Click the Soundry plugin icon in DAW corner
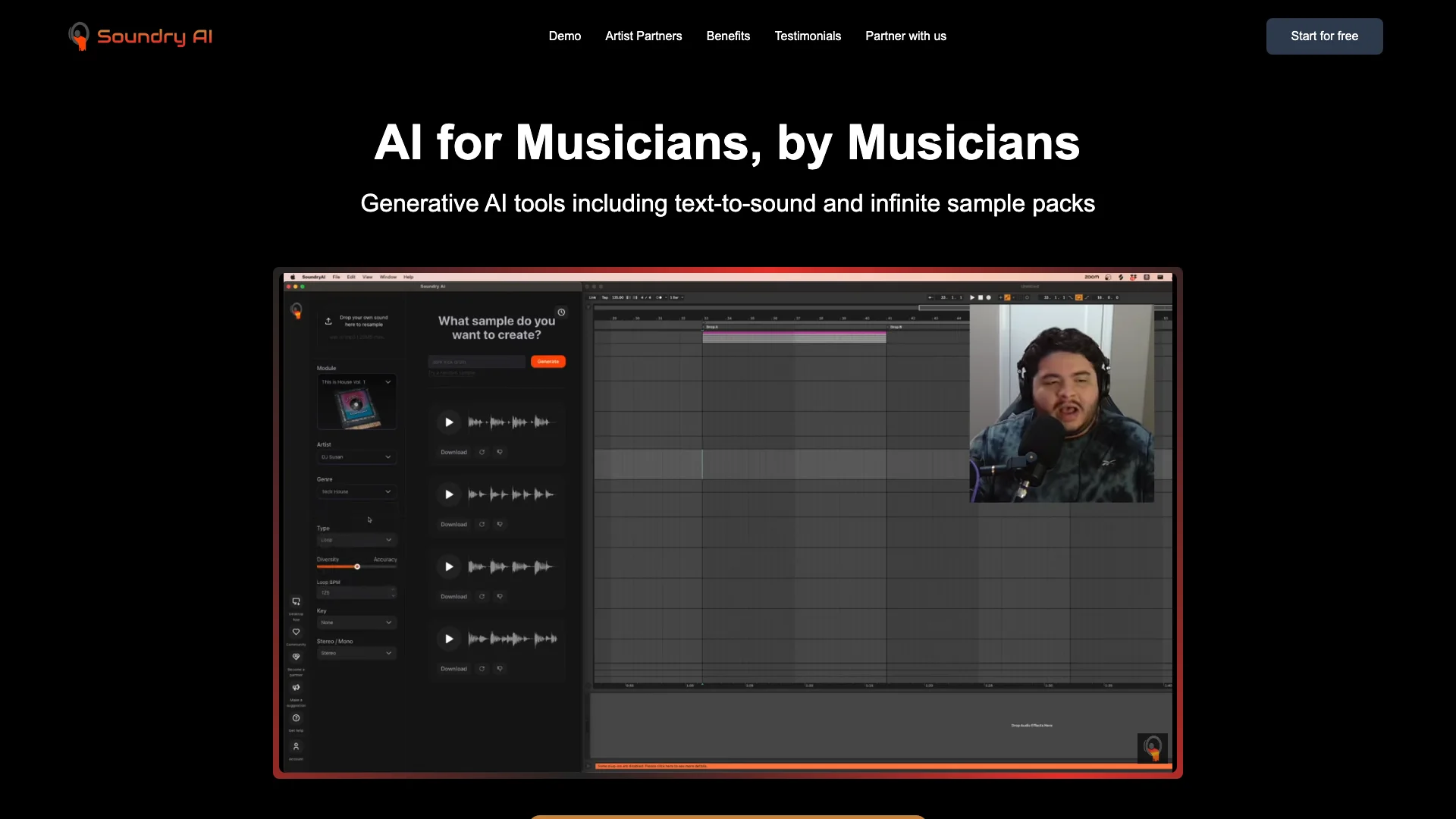This screenshot has width=1456, height=819. coord(1153,748)
